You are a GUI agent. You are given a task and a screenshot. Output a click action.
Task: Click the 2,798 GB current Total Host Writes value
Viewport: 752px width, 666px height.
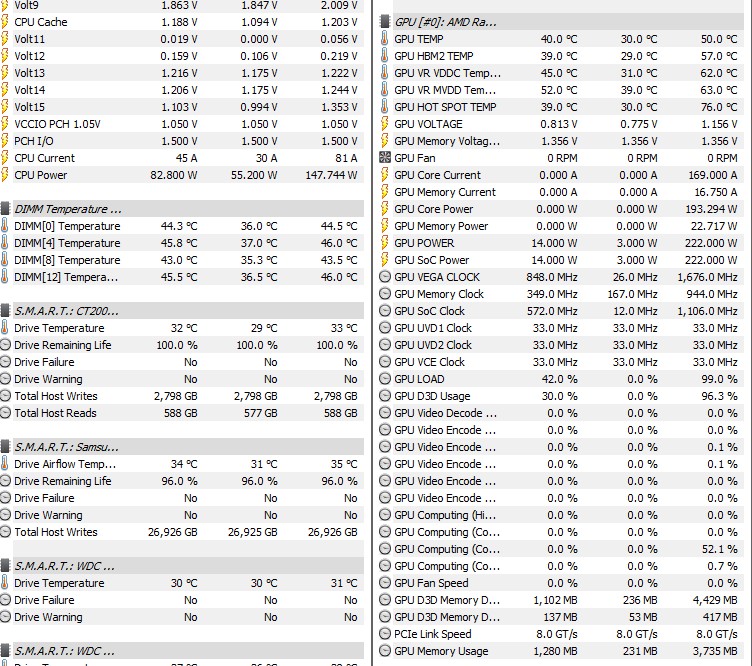point(176,396)
